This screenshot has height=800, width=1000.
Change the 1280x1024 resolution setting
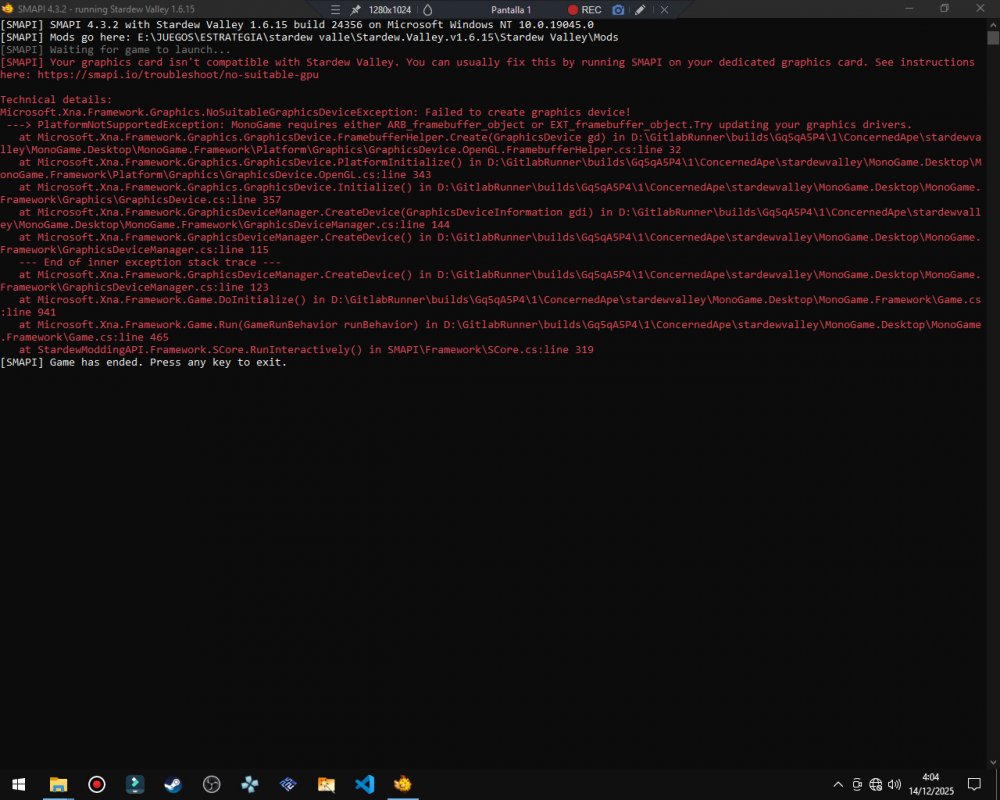[x=389, y=9]
